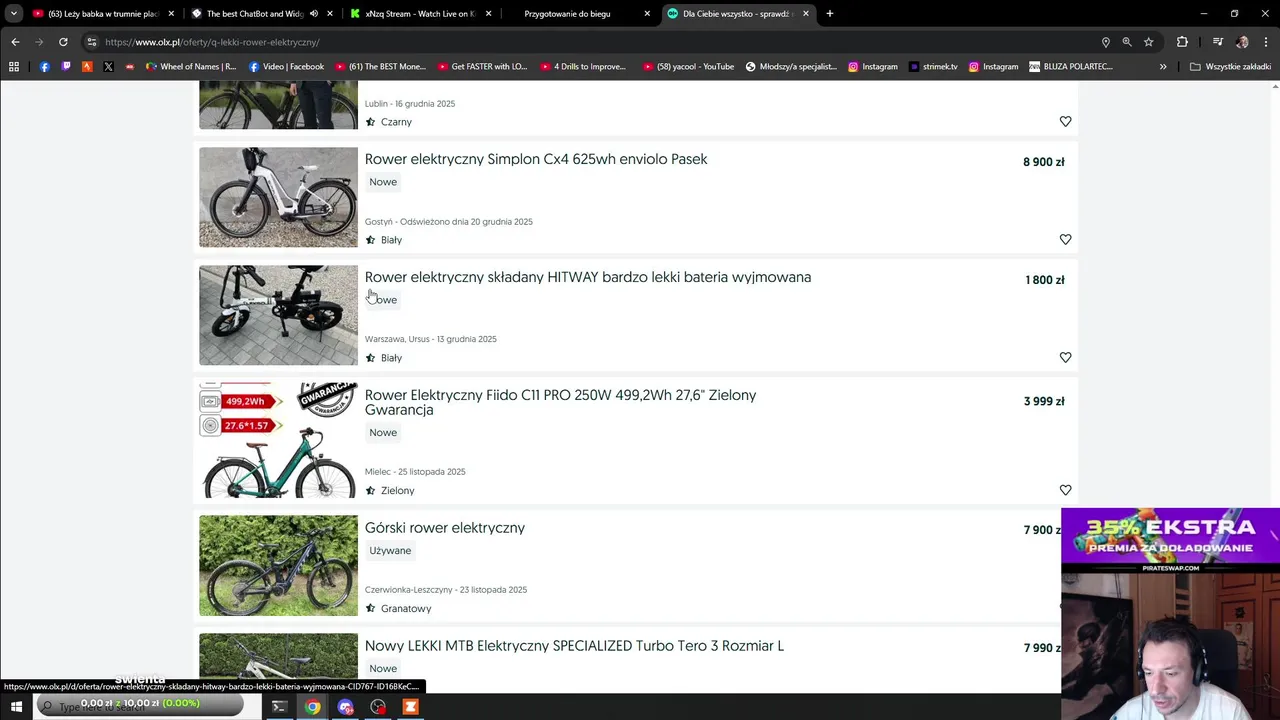
Task: Click the Windows taskbar search box
Action: [x=140, y=707]
